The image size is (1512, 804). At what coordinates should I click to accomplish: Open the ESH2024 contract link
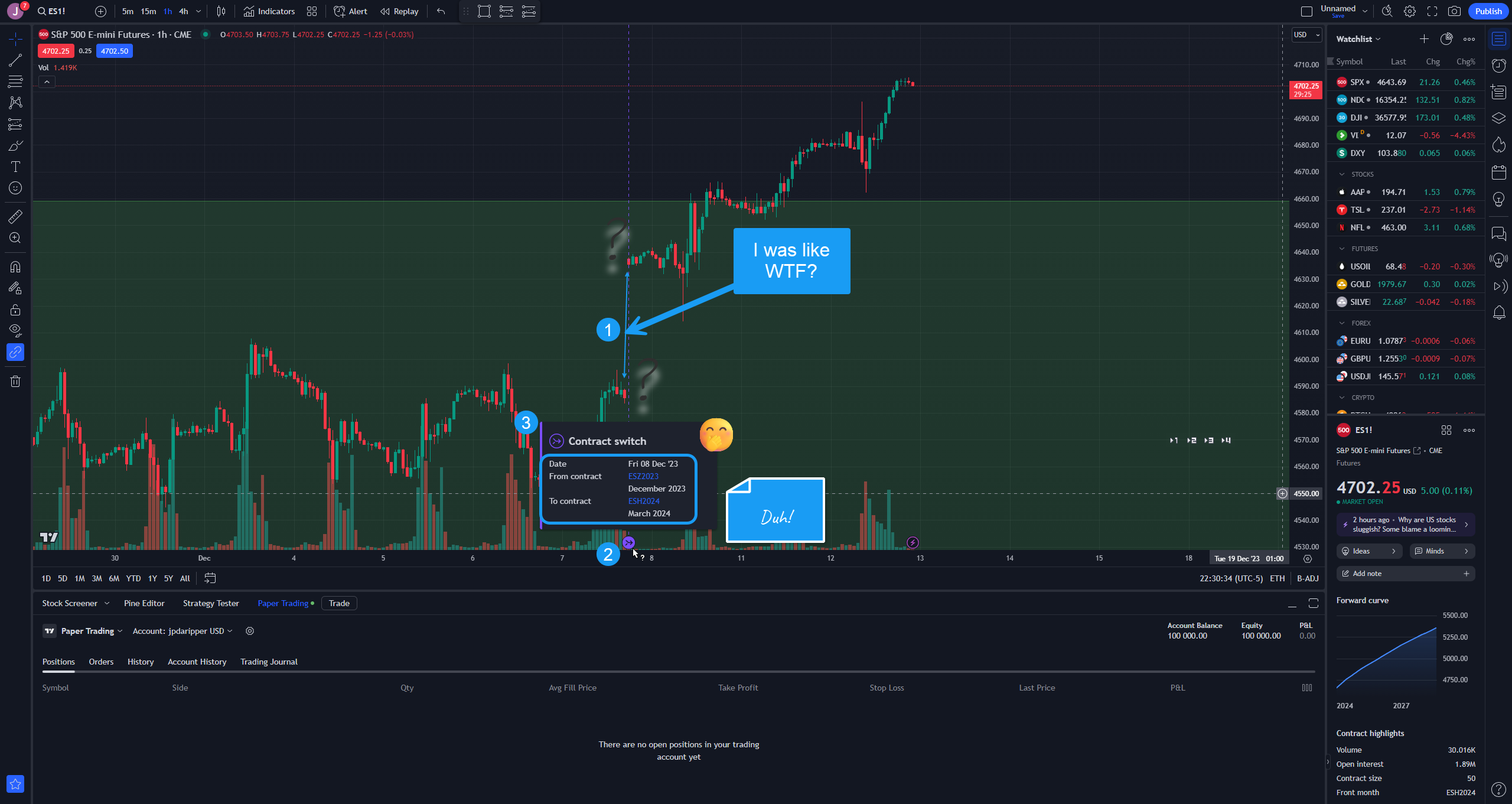[x=644, y=500]
